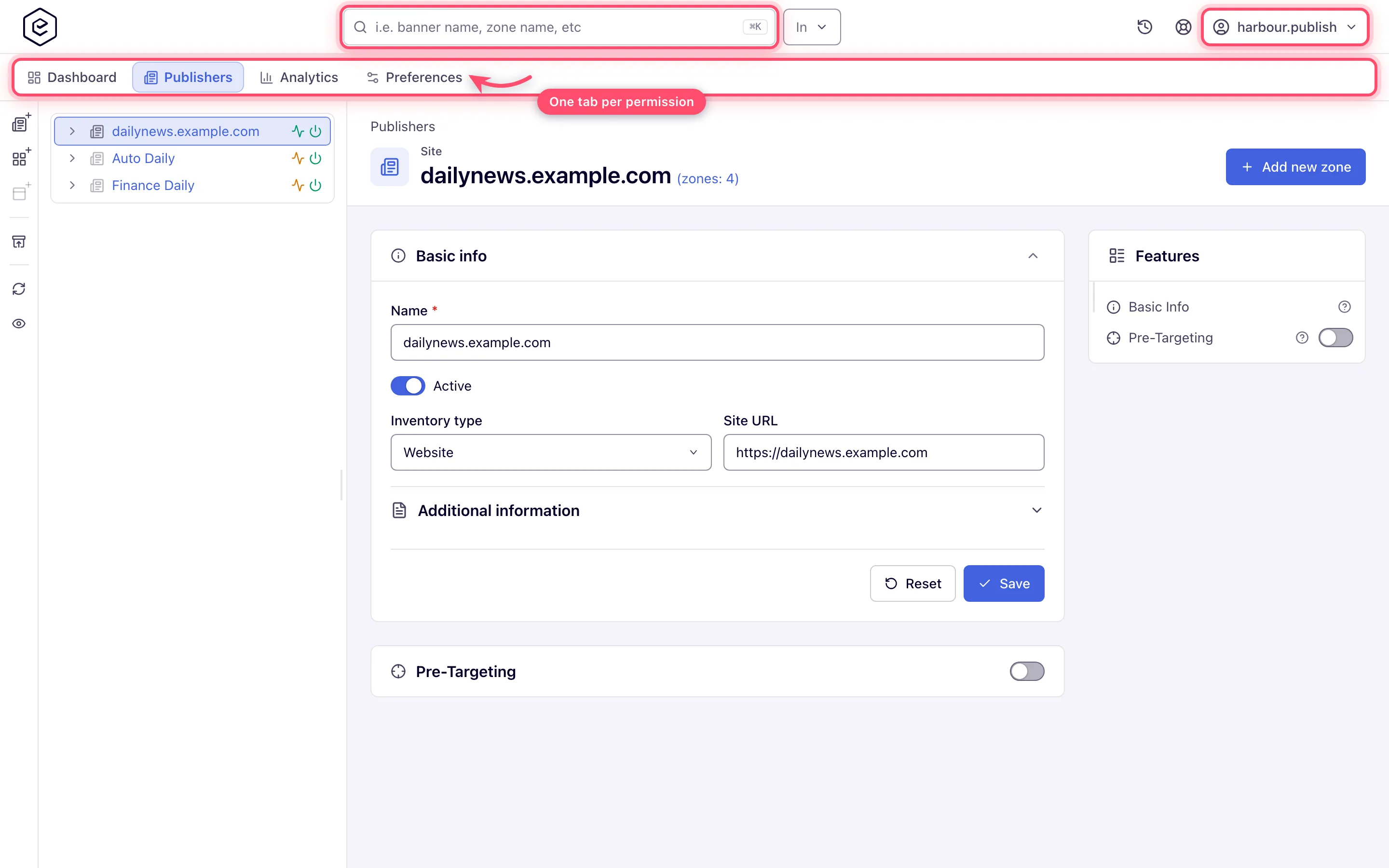
Task: Open Inventory type Website dropdown
Action: (x=550, y=452)
